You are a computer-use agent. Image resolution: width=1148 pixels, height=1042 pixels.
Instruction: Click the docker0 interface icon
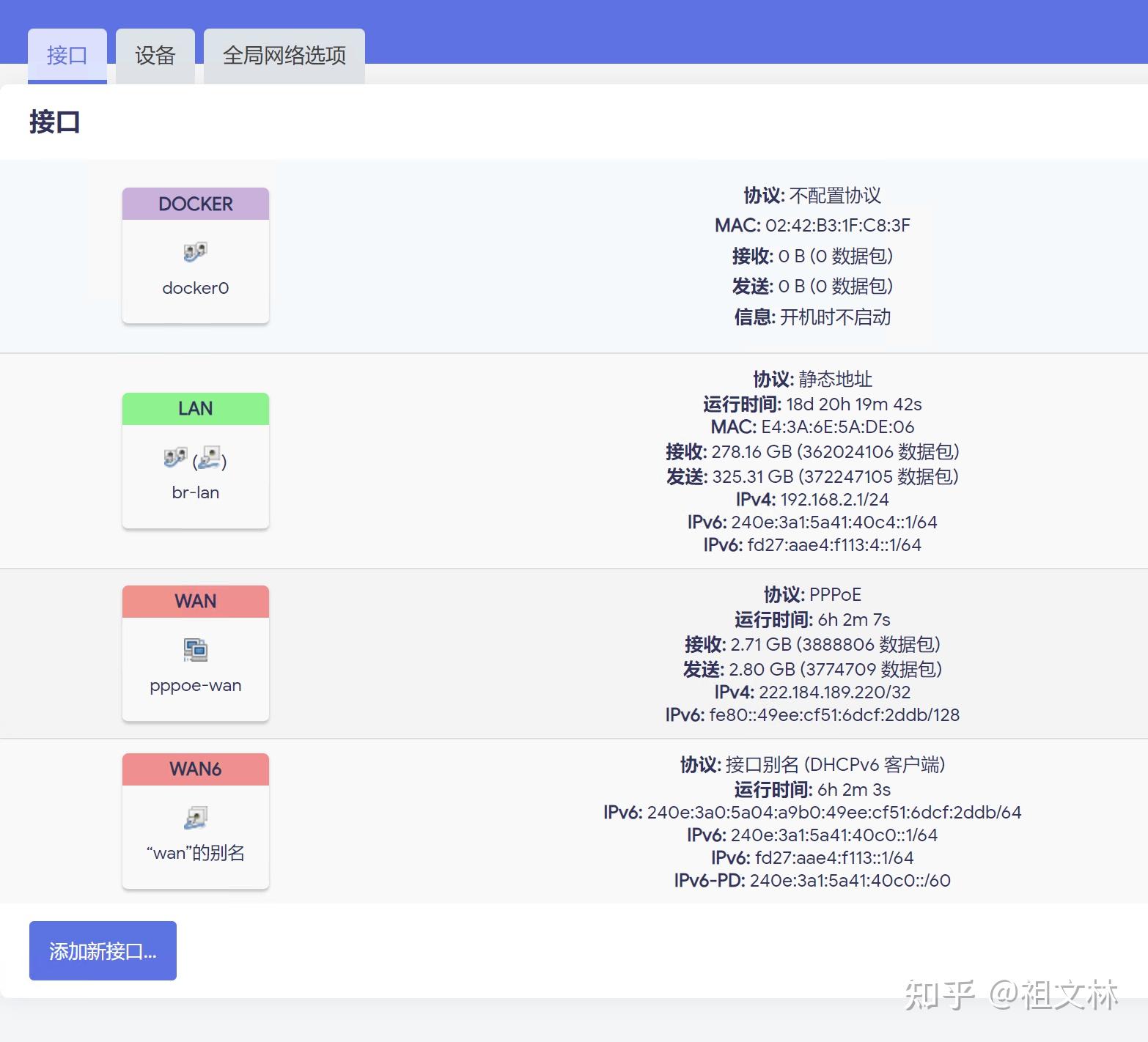pyautogui.click(x=194, y=251)
